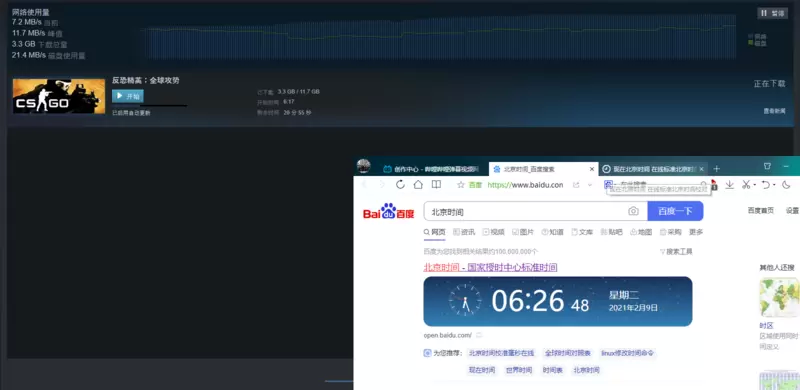Image resolution: width=800 pixels, height=390 pixels.
Task: Select the 地图 search category tab
Action: coord(641,232)
